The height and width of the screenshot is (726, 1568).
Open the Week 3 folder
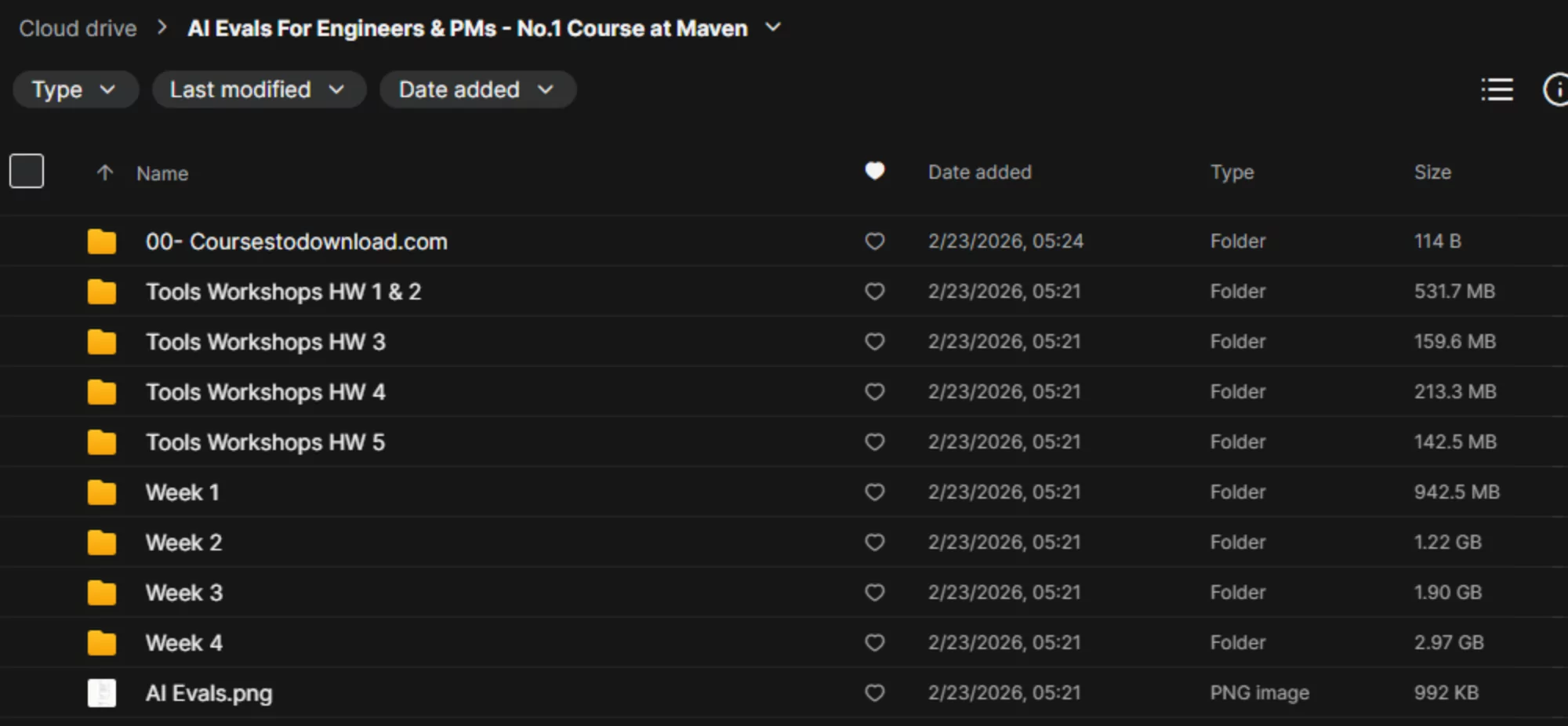pyautogui.click(x=183, y=592)
